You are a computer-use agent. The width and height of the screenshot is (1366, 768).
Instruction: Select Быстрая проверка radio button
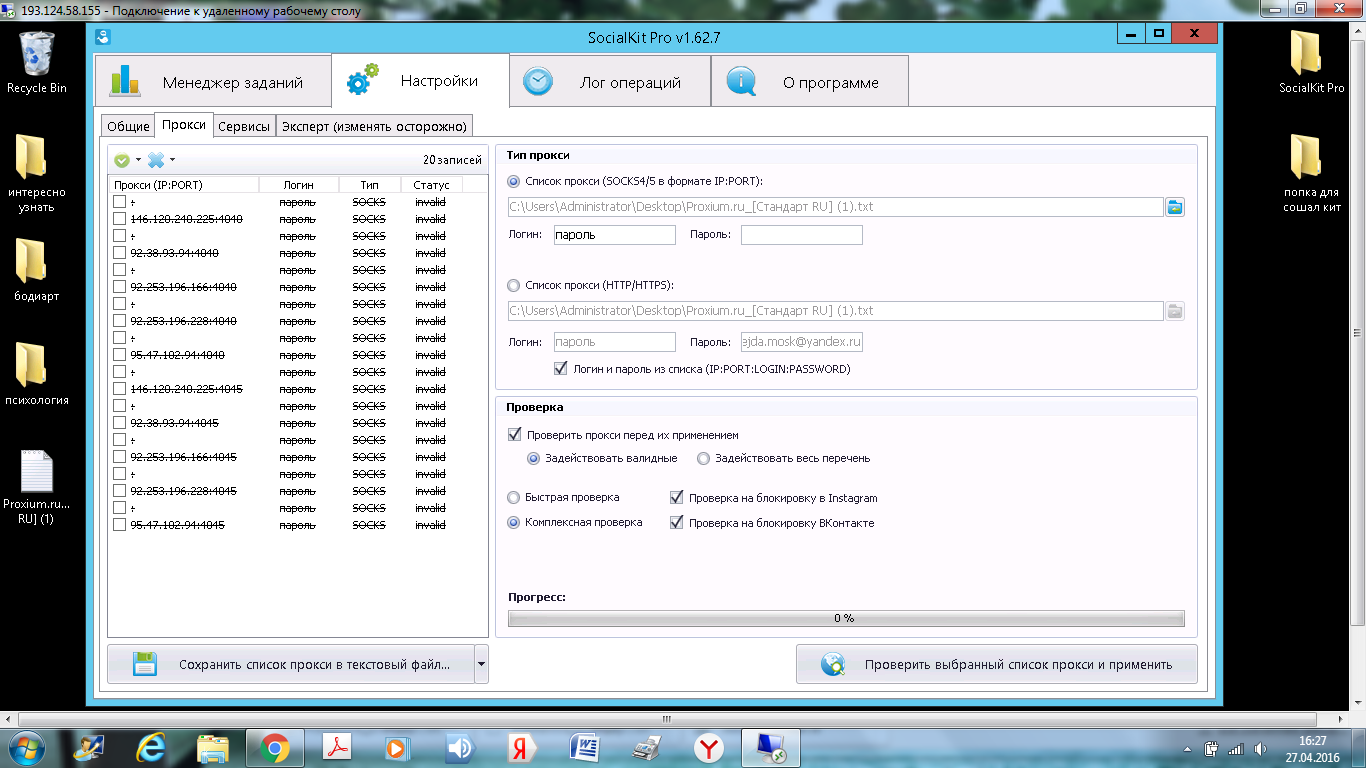point(514,497)
